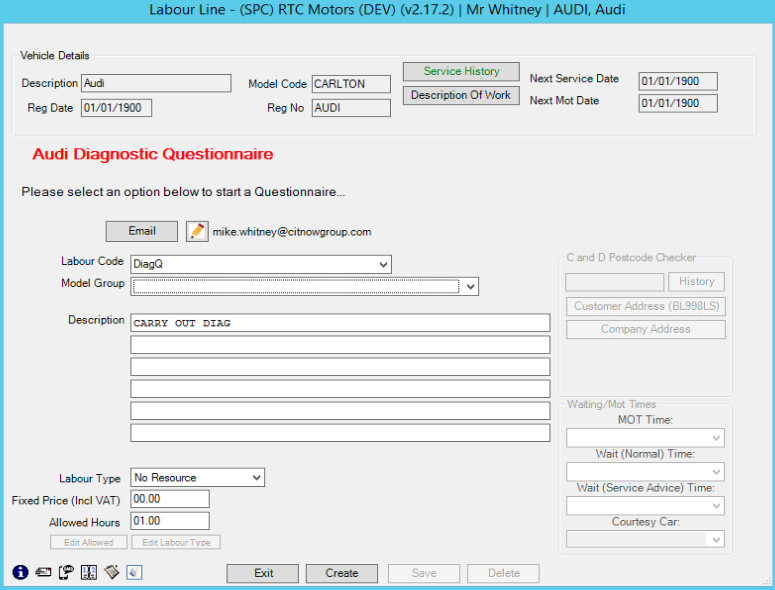This screenshot has width=775, height=590.
Task: Open the Wait (Service Advice) Time dropdown
Action: coord(716,506)
